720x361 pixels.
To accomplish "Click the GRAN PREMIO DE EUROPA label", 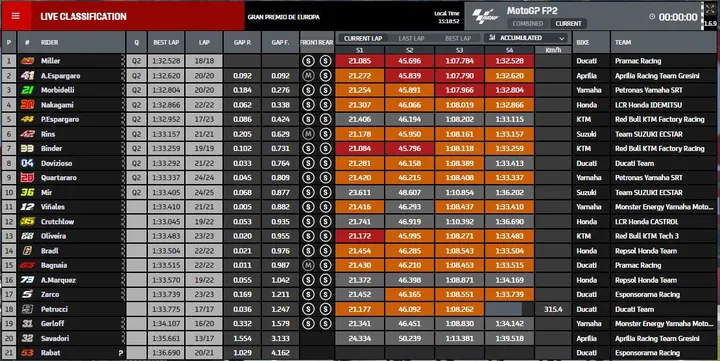I will coord(283,17).
